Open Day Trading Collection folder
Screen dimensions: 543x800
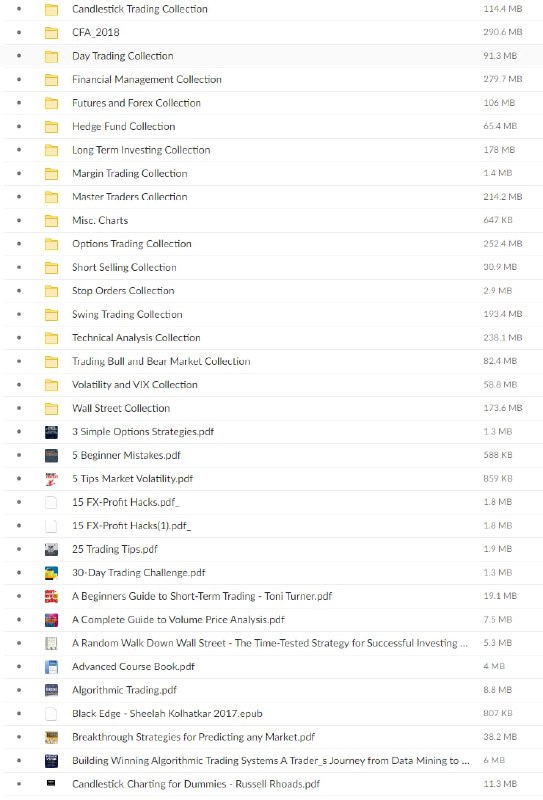point(122,56)
